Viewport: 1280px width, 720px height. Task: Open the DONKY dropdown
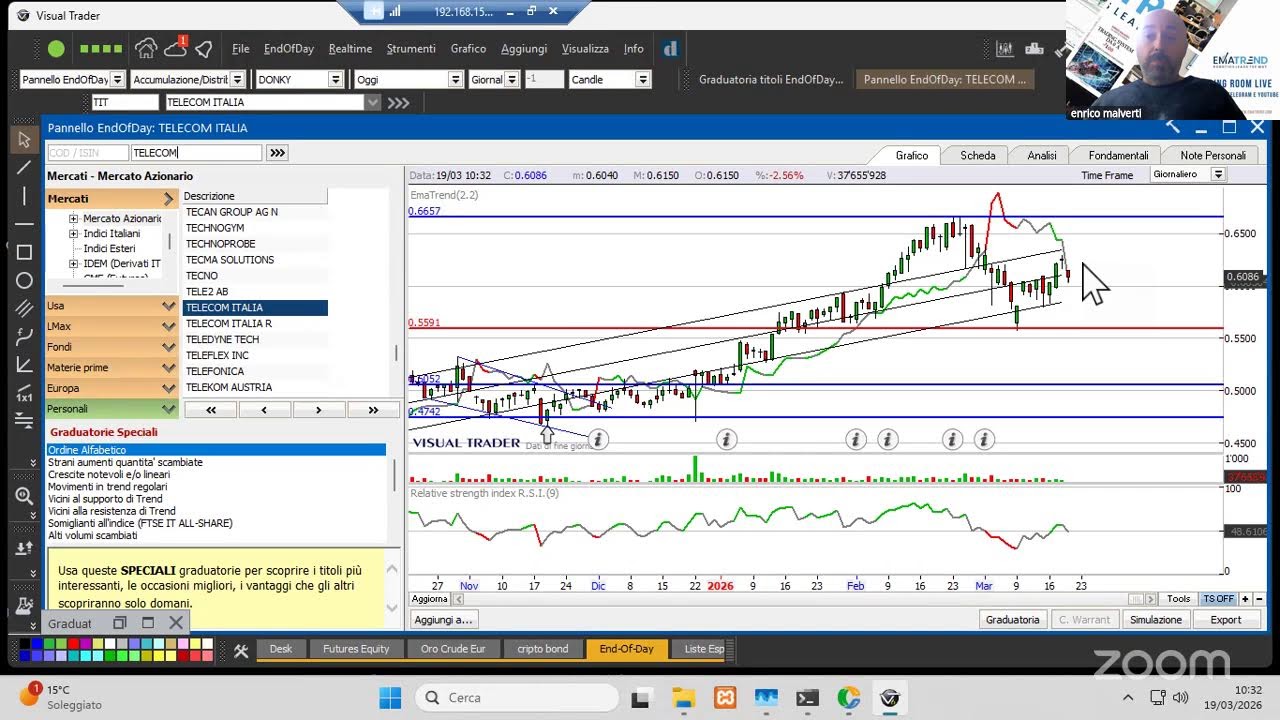click(x=335, y=80)
